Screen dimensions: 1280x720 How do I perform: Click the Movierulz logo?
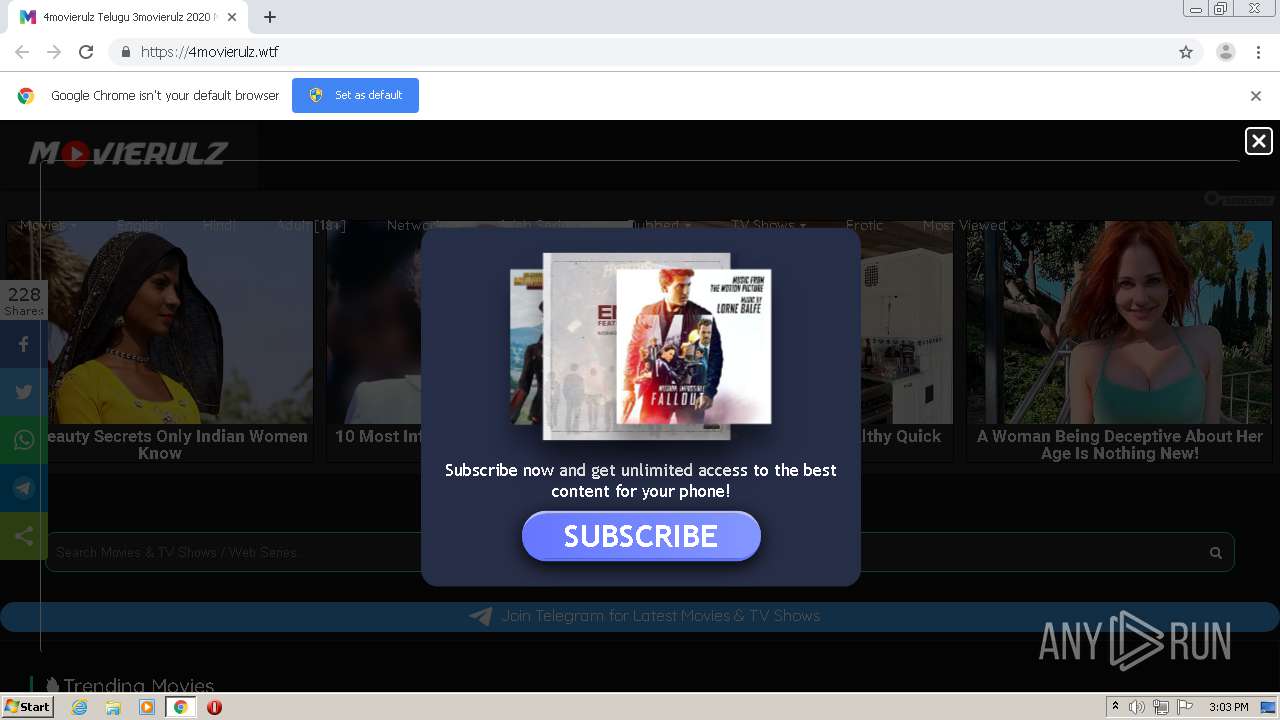(128, 153)
